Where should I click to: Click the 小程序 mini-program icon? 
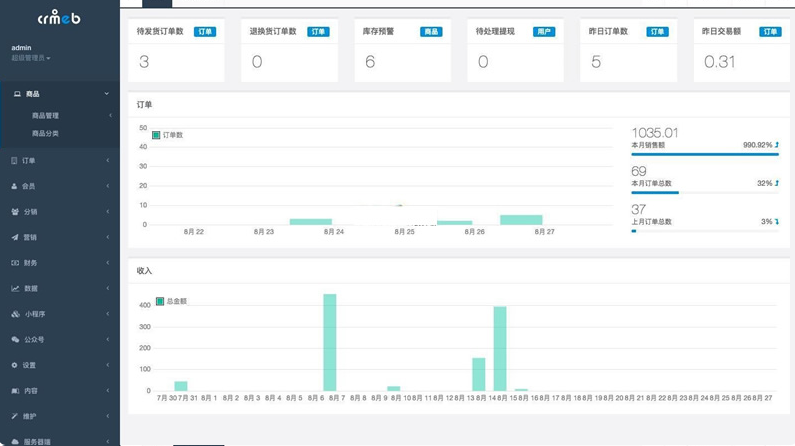15,314
